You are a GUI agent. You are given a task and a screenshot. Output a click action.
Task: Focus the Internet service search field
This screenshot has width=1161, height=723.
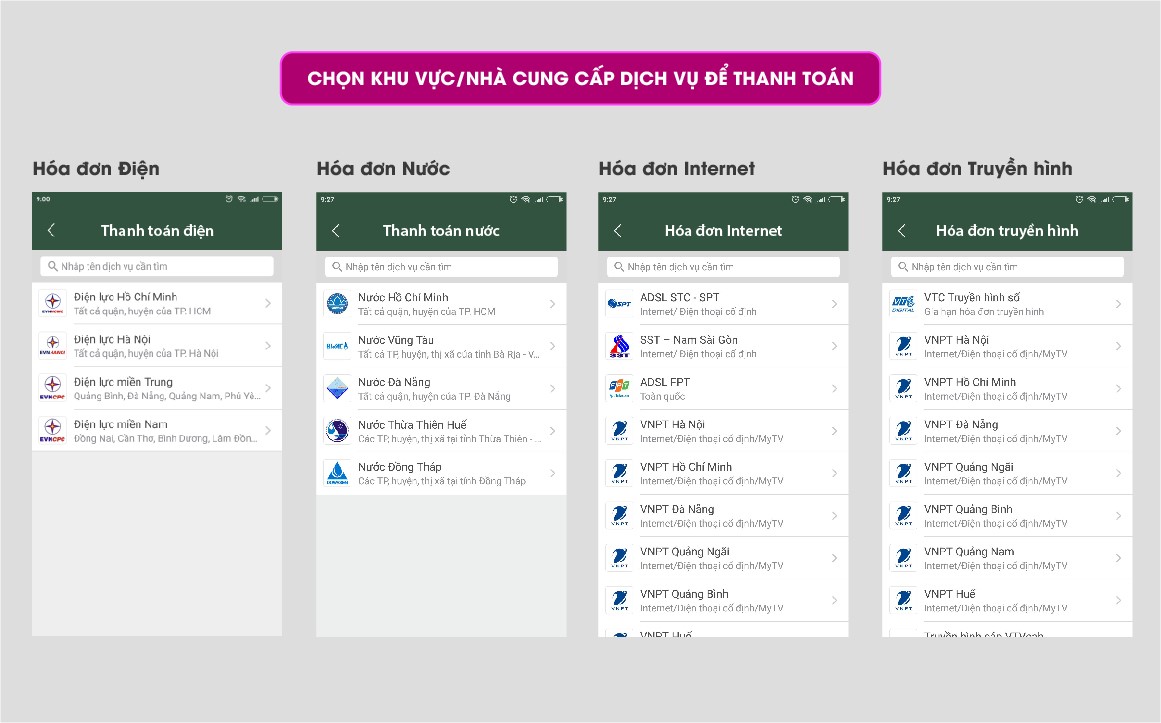[x=723, y=267]
